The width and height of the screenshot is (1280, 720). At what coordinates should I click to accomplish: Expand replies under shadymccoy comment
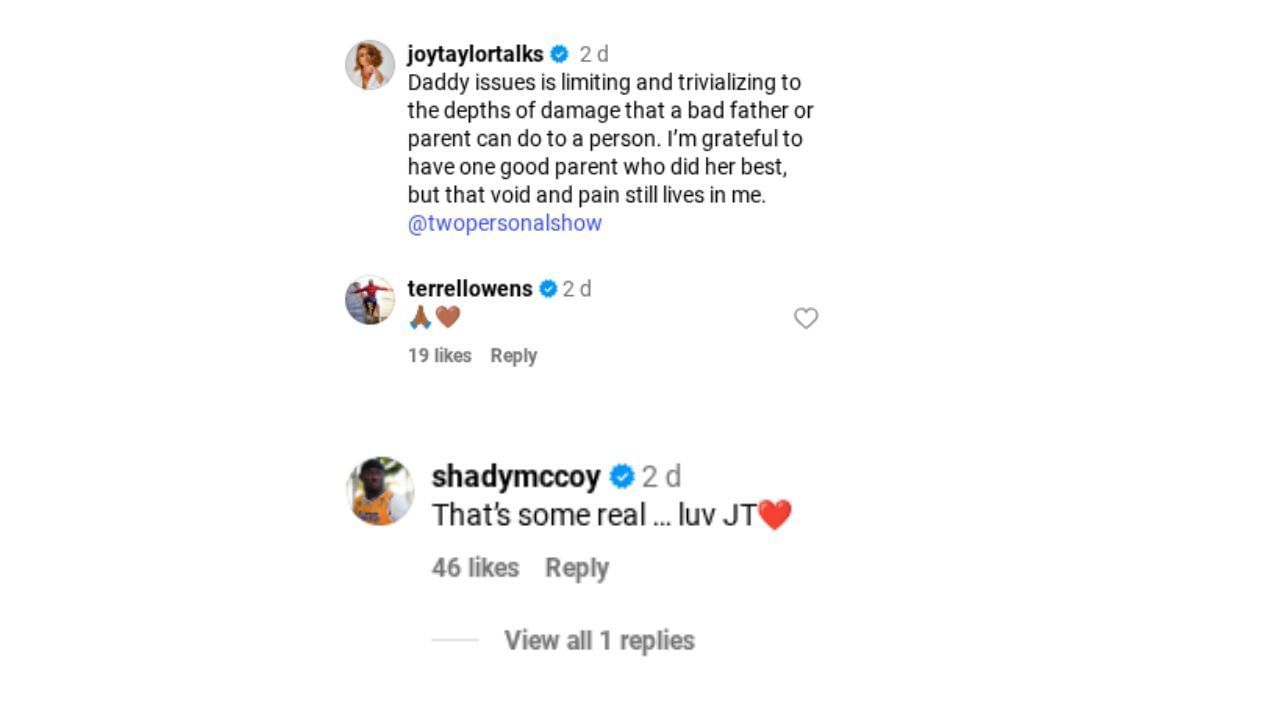(598, 640)
